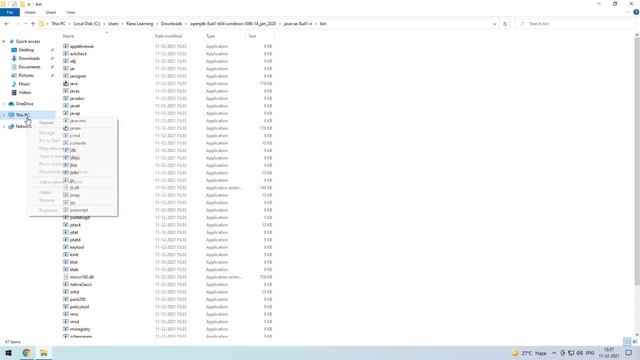Click 'java-se-8u41-ri' in the address path

(x=298, y=24)
